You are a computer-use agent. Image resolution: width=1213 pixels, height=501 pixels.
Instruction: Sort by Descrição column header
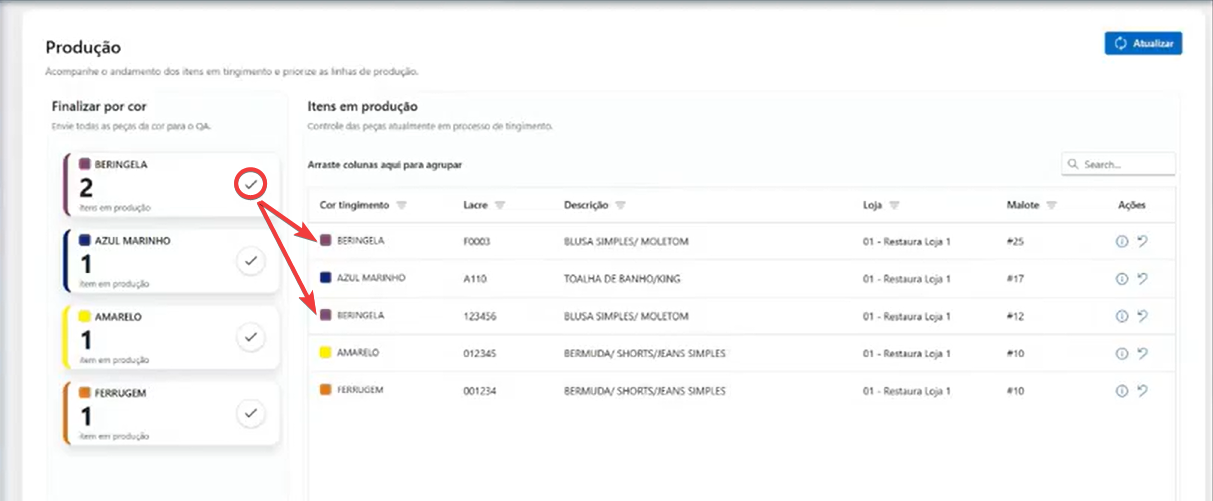pyautogui.click(x=586, y=205)
